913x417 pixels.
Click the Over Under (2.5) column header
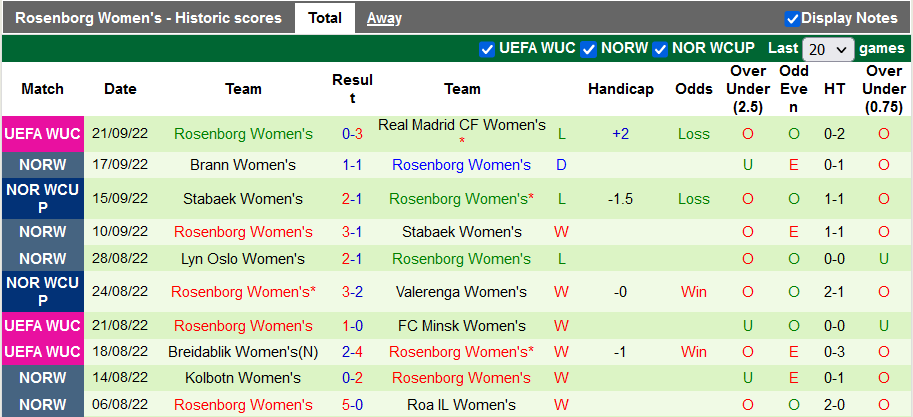pyautogui.click(x=748, y=89)
